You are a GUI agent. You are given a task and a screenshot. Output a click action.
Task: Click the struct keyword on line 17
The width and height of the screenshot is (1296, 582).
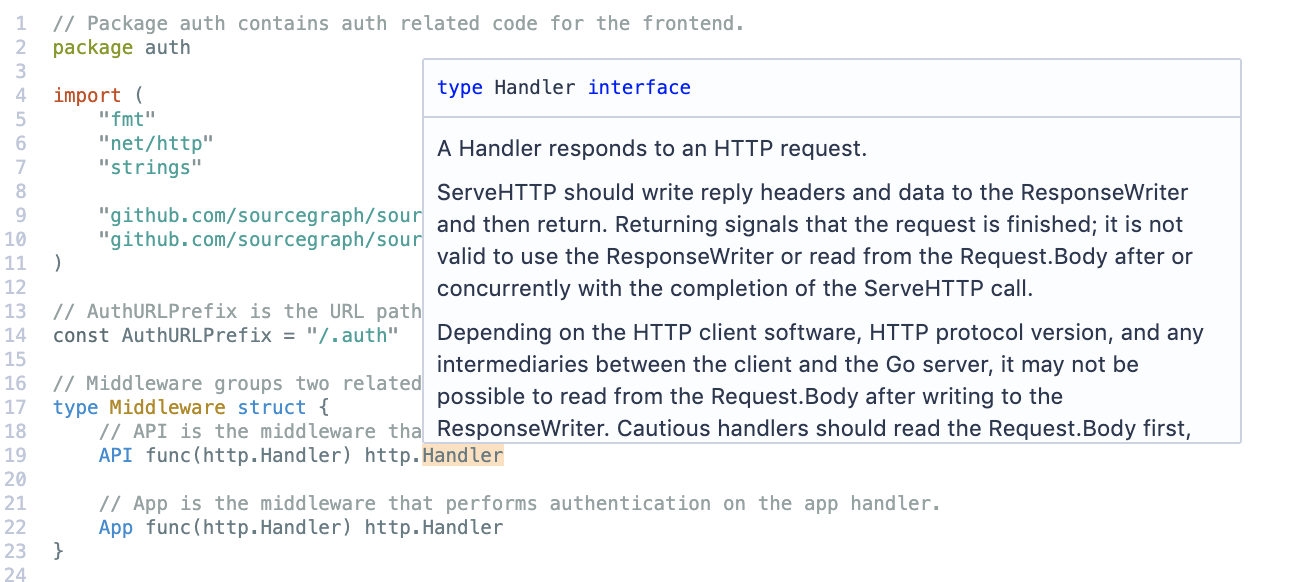(x=272, y=408)
